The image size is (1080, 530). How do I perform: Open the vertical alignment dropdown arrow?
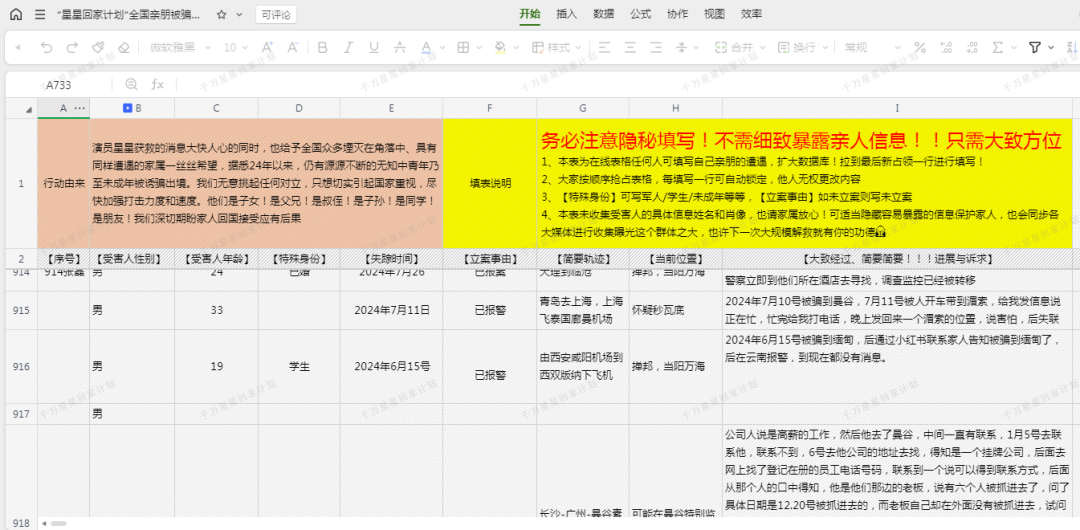click(697, 48)
